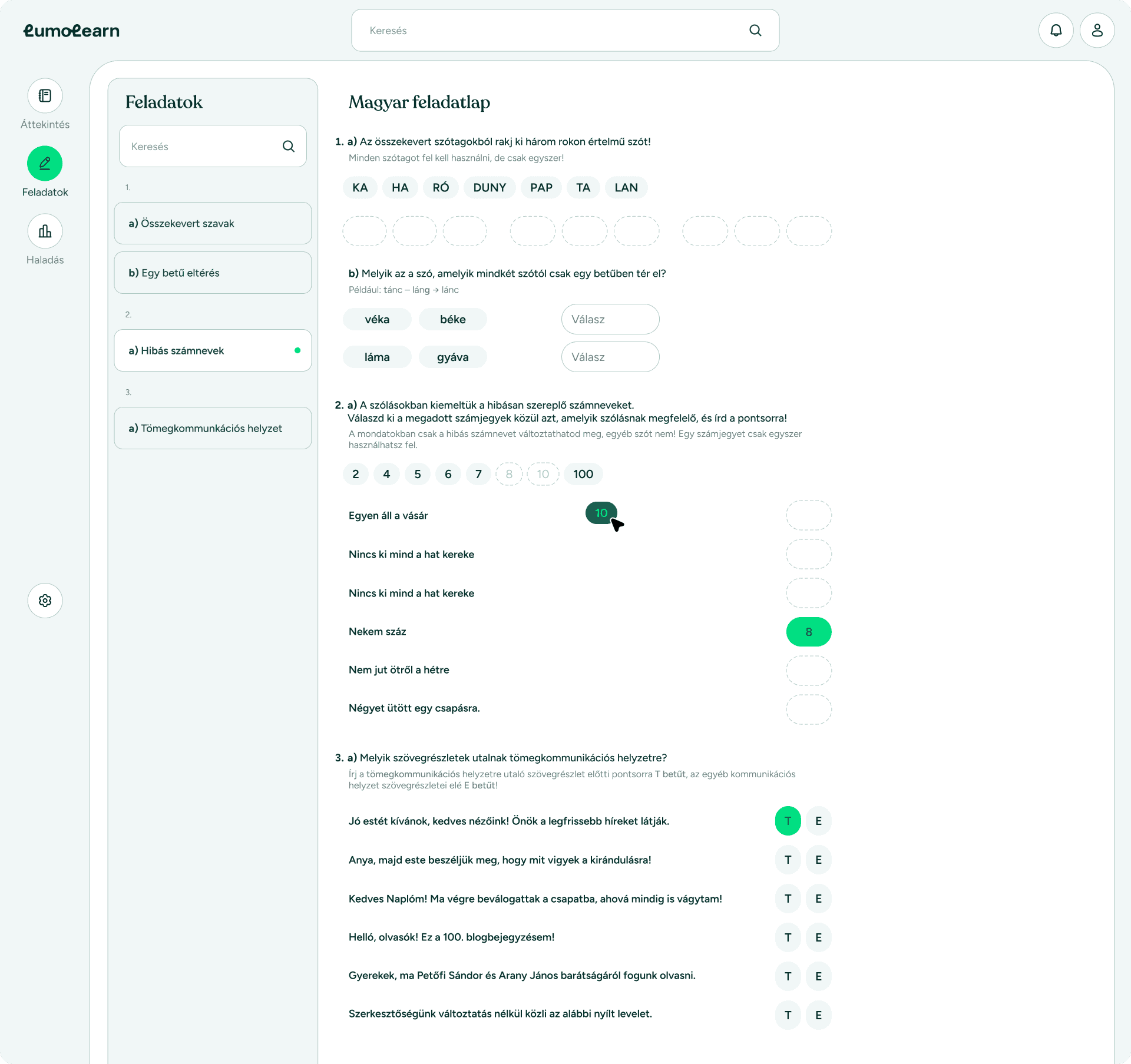The width and height of the screenshot is (1131, 1064).
Task: Open the Áttekintés overview icon
Action: point(45,96)
